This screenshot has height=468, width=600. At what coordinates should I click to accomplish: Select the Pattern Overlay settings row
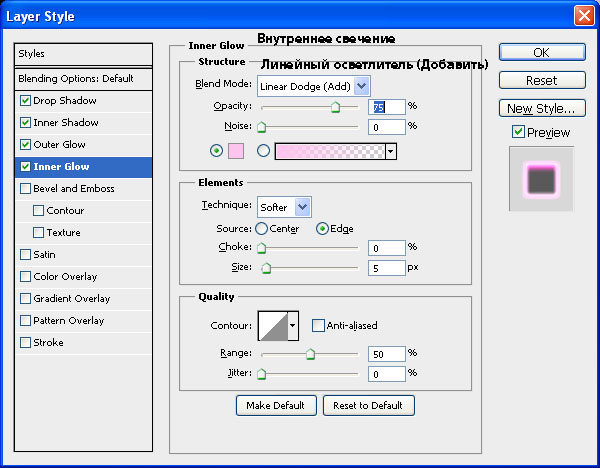pos(83,321)
